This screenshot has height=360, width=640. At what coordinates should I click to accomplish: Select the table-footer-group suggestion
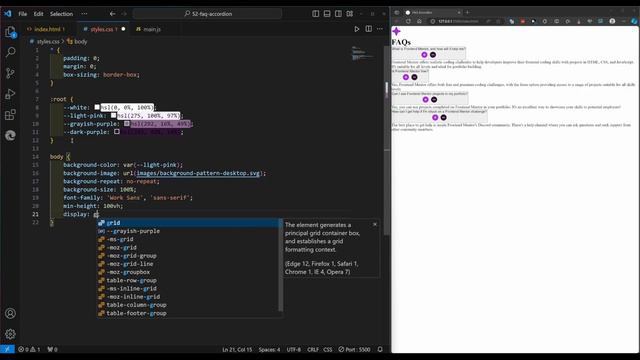(188, 313)
